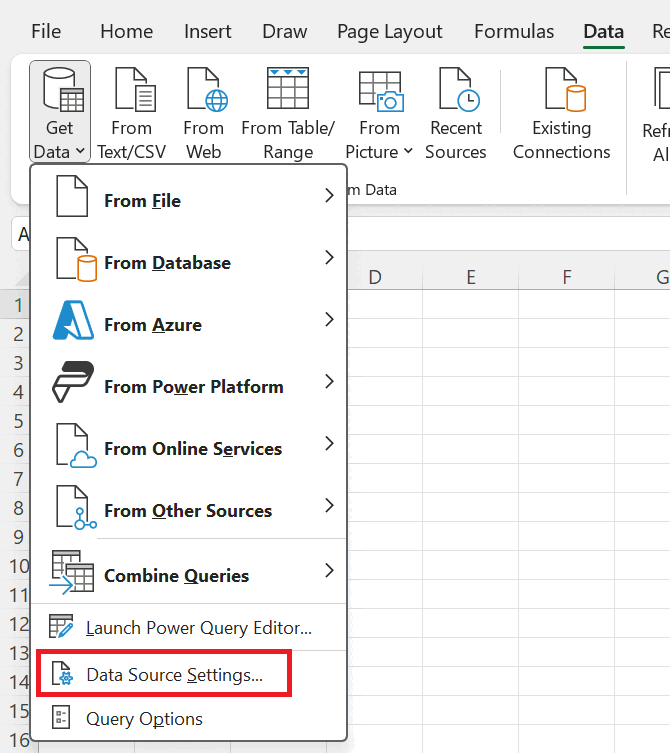Expand the From Picture dropdown arrow
The image size is (670, 753).
point(408,151)
